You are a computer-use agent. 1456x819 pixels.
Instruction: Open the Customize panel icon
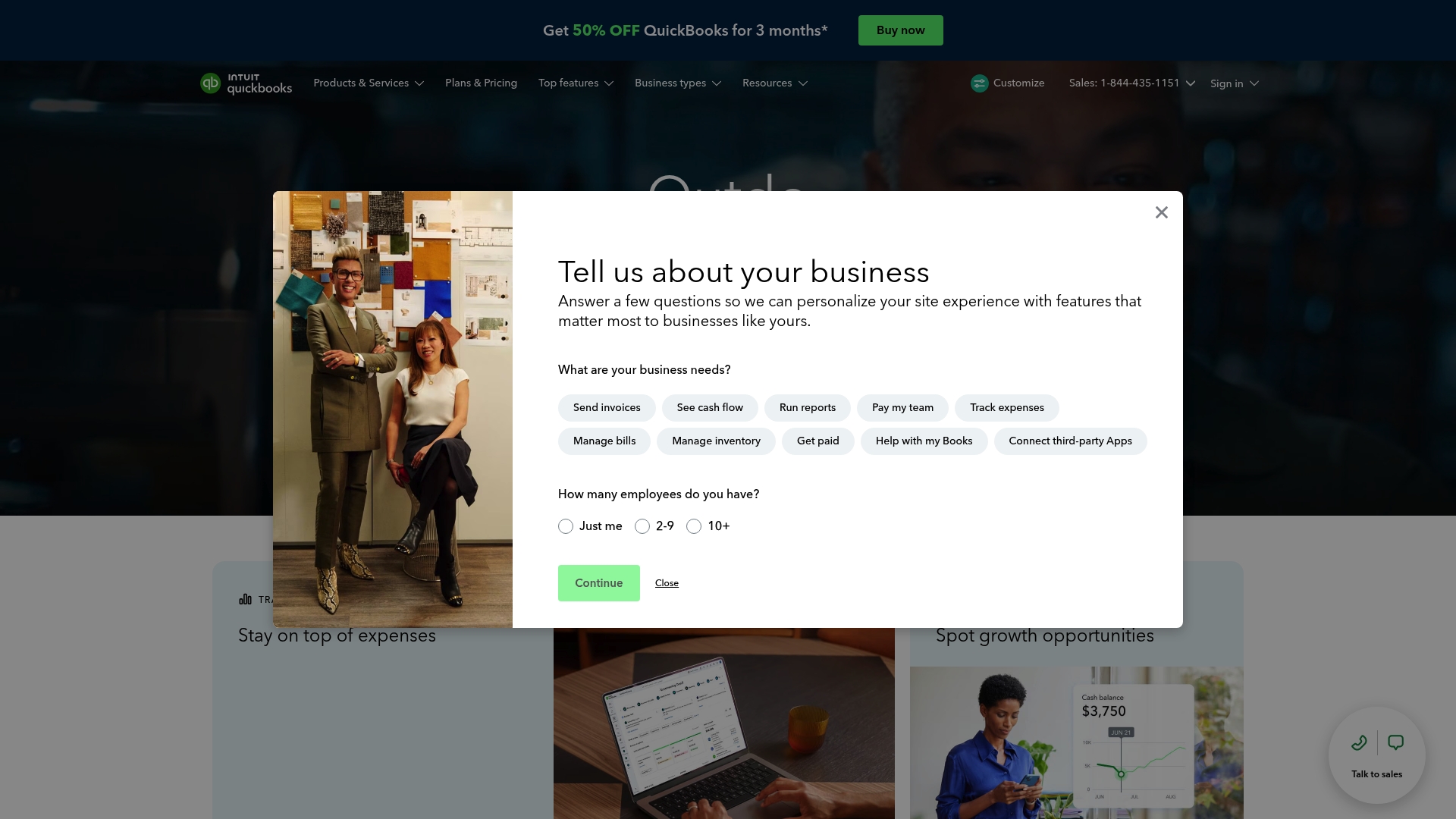click(x=979, y=83)
